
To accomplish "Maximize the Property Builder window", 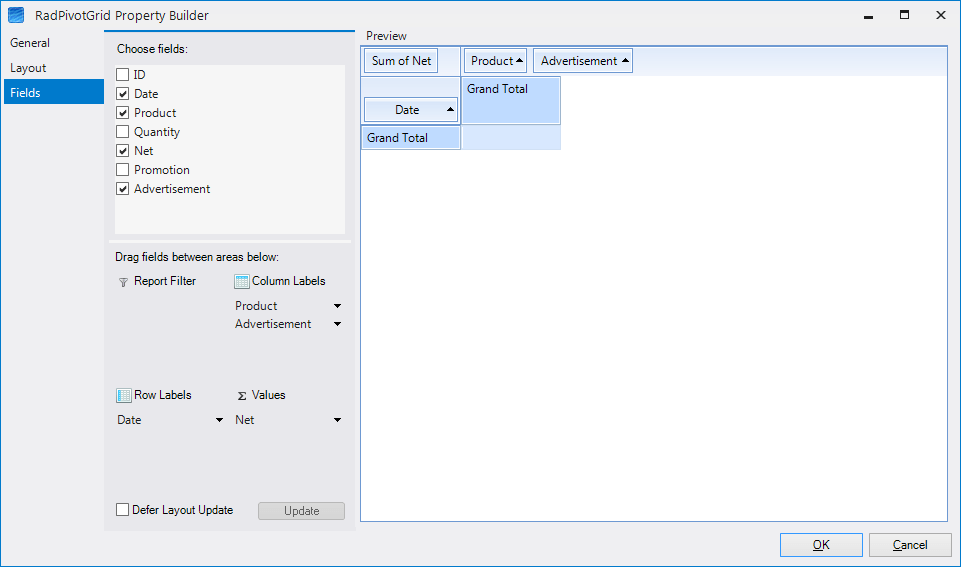I will click(x=905, y=15).
